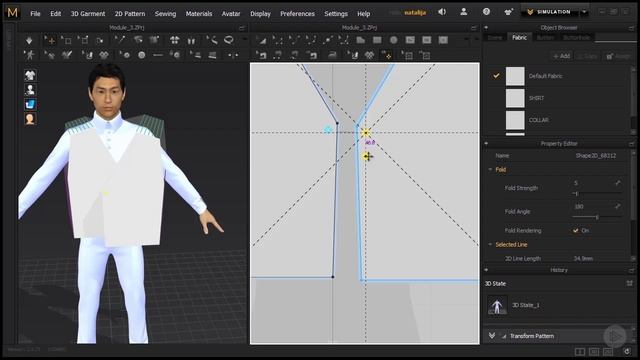Viewport: 640px width, 360px height.
Task: Adjust the Fold Angle slider
Action: point(596,217)
